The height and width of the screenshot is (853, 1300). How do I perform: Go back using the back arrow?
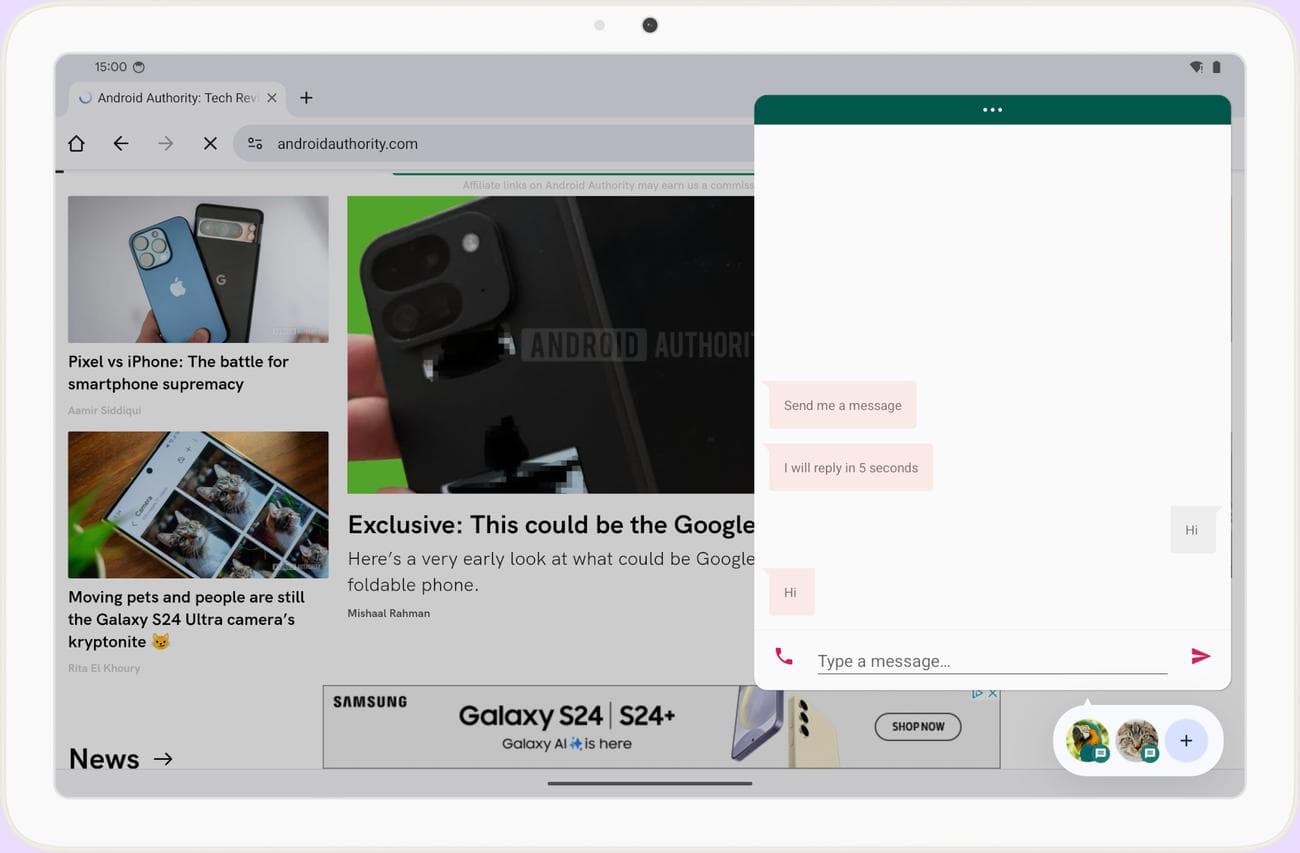pyautogui.click(x=121, y=144)
